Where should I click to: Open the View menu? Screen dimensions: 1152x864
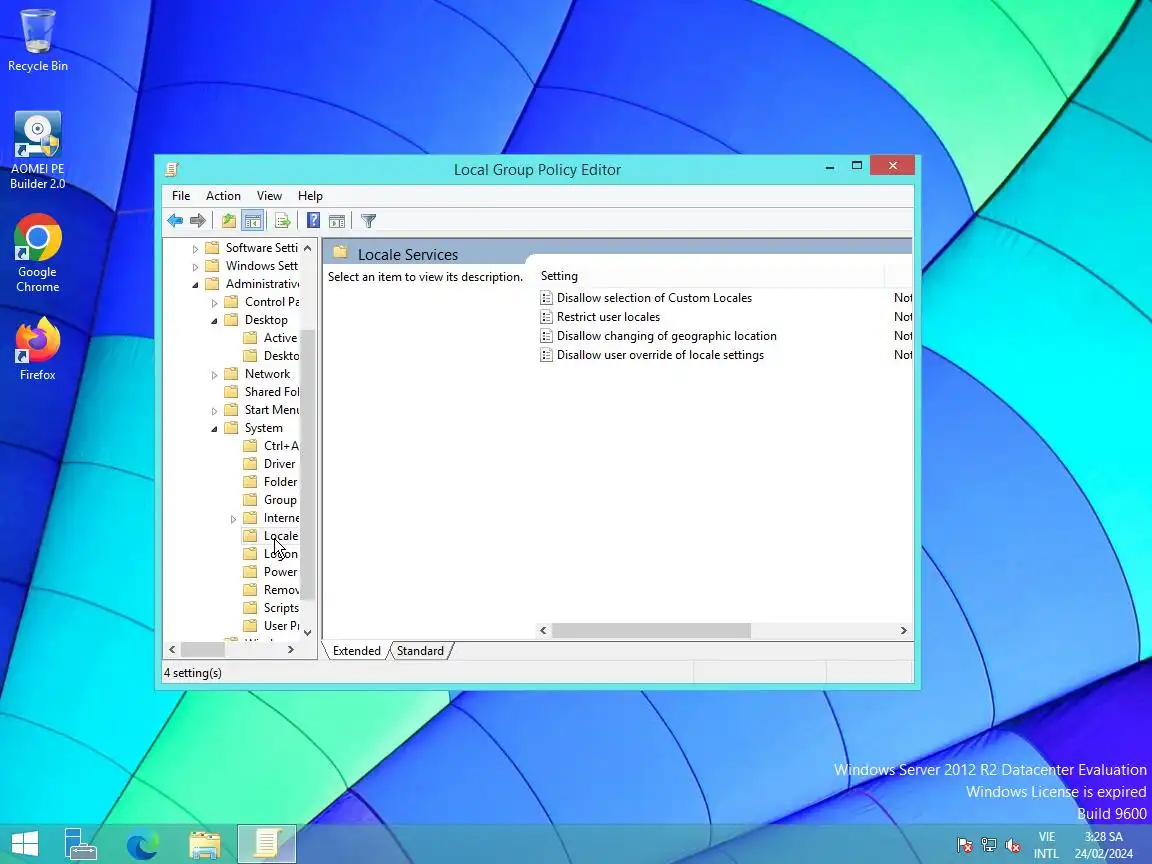(269, 195)
